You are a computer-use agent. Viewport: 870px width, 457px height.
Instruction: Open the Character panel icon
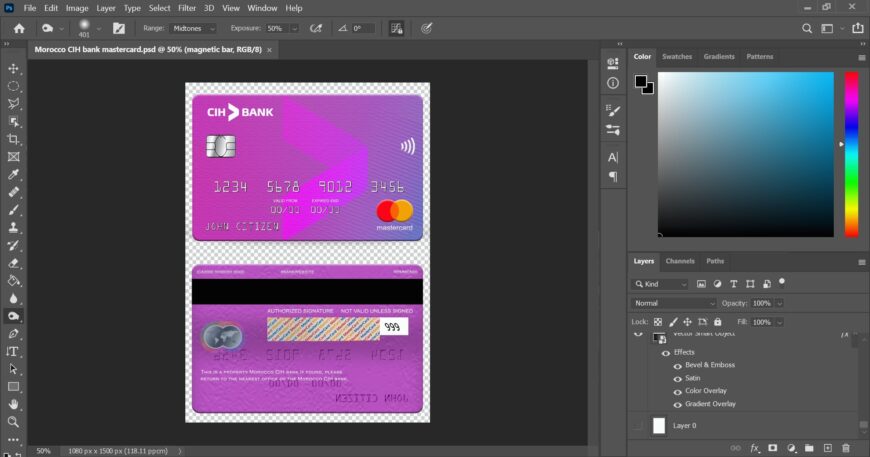[x=613, y=158]
